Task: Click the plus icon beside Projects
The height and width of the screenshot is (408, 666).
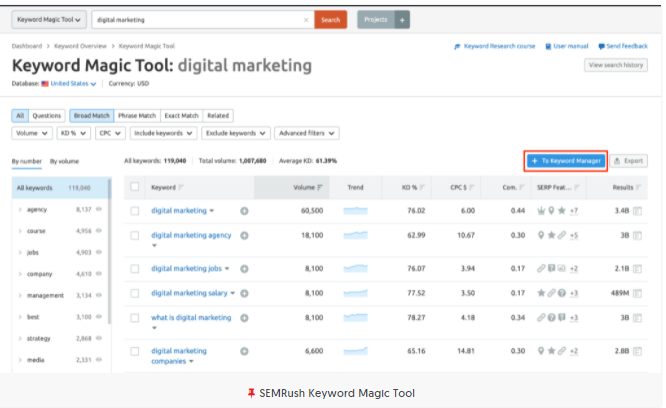Action: 402,20
